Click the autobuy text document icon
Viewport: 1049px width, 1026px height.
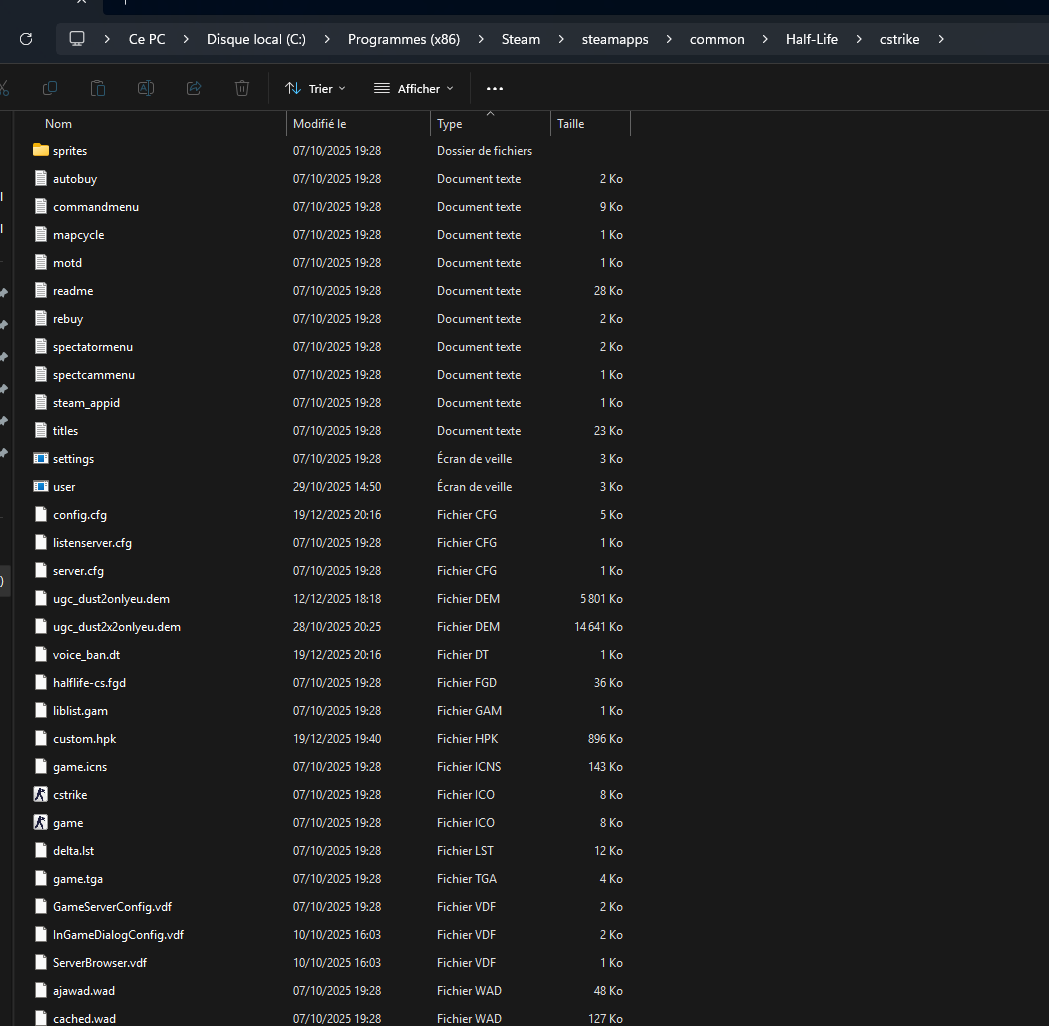pyautogui.click(x=41, y=179)
